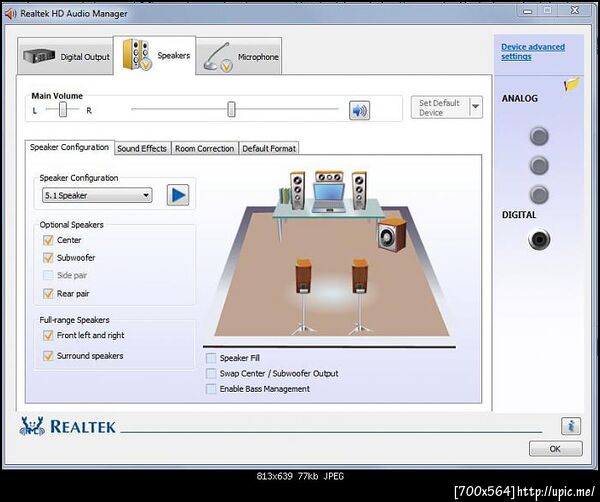Click the L/R balance slider handle
This screenshot has height=502, width=600.
[x=63, y=110]
